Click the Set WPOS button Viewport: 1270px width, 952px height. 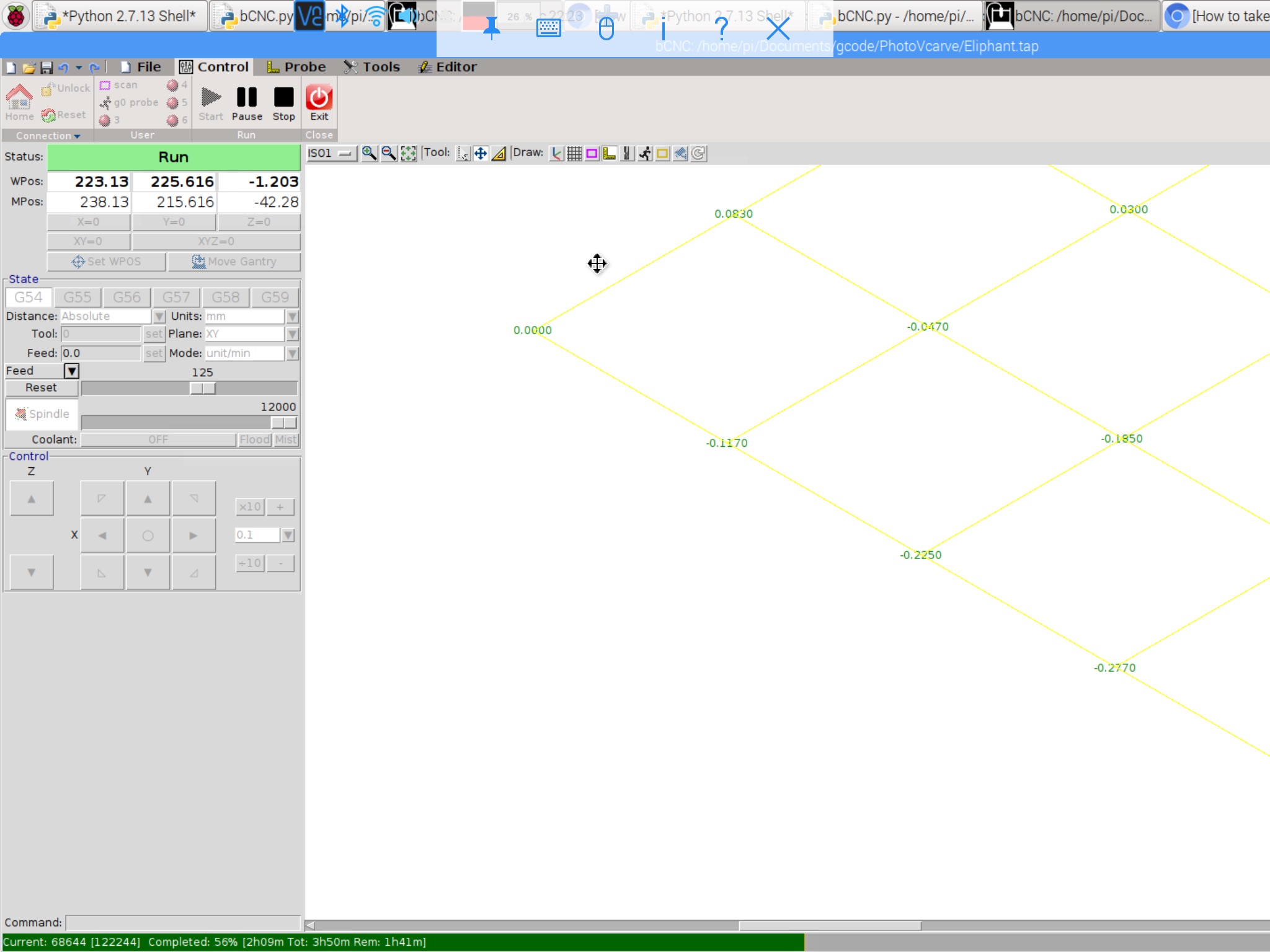pos(107,262)
